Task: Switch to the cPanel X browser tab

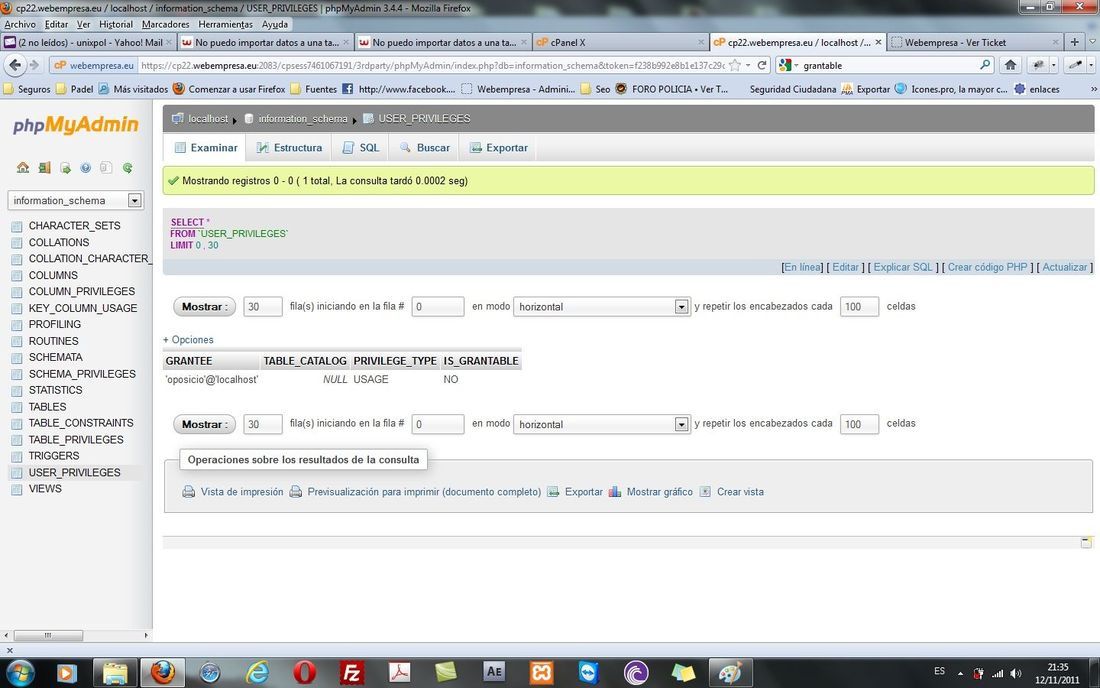Action: coord(620,42)
